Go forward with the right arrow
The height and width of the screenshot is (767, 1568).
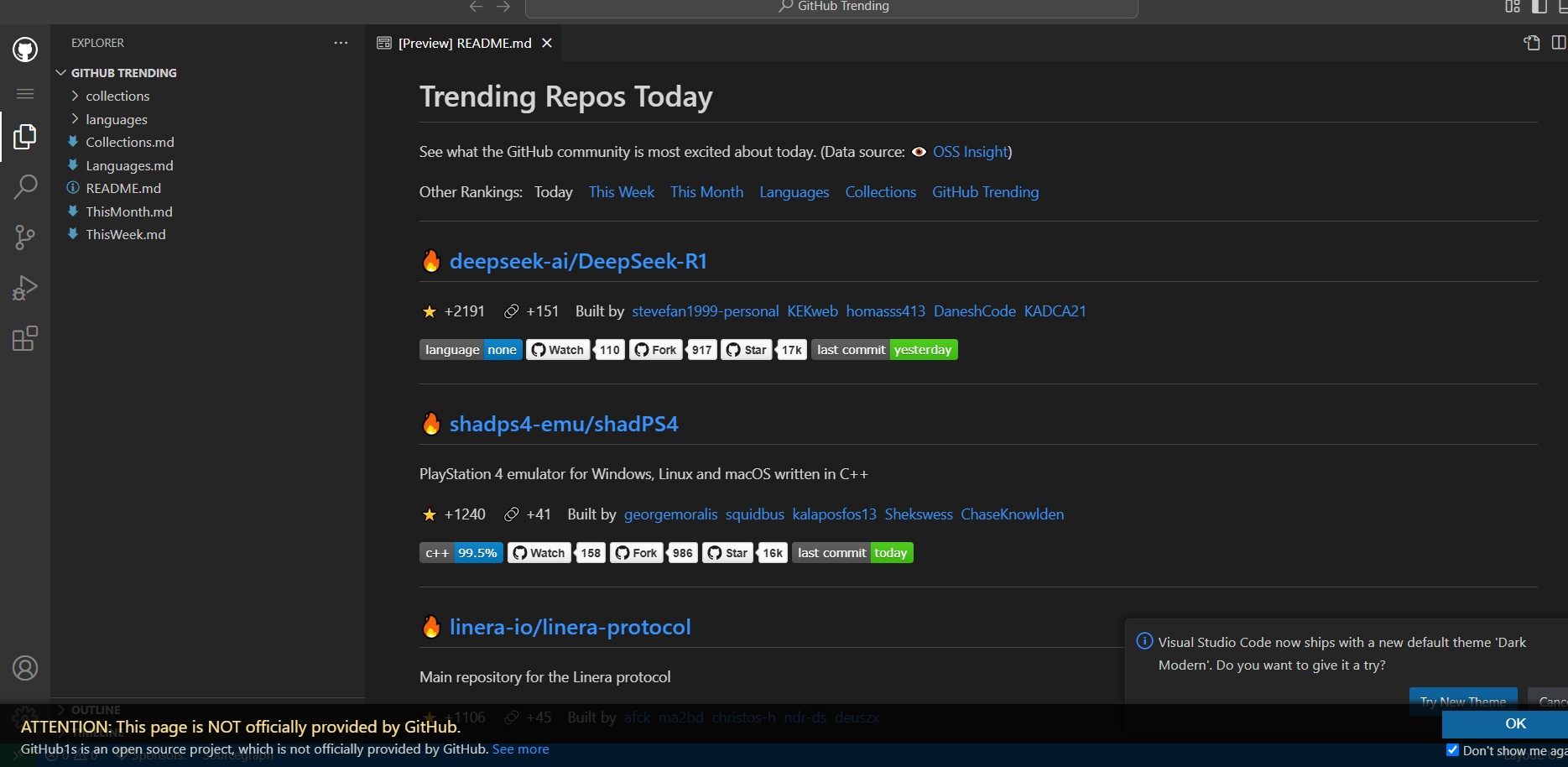pyautogui.click(x=503, y=7)
